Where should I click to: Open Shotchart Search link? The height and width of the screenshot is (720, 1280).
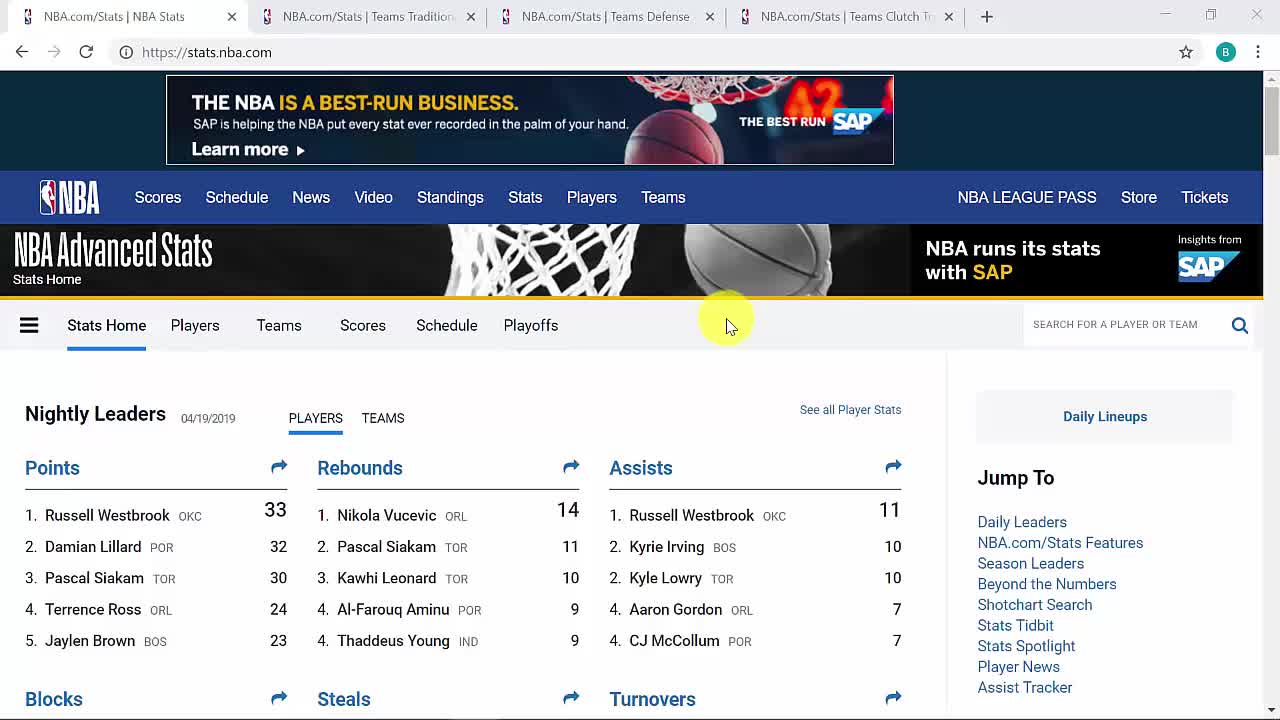tap(1034, 605)
